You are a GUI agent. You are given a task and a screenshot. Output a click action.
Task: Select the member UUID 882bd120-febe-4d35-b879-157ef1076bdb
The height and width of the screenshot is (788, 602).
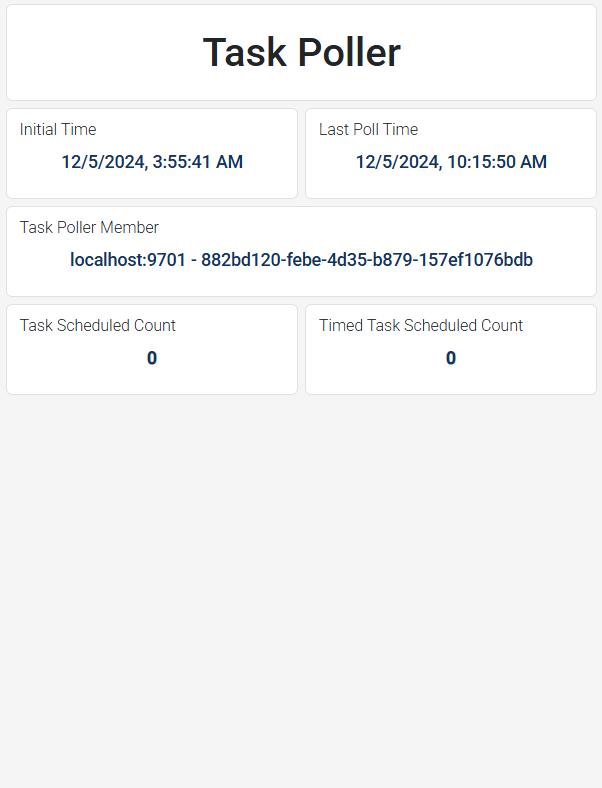pyautogui.click(x=367, y=260)
